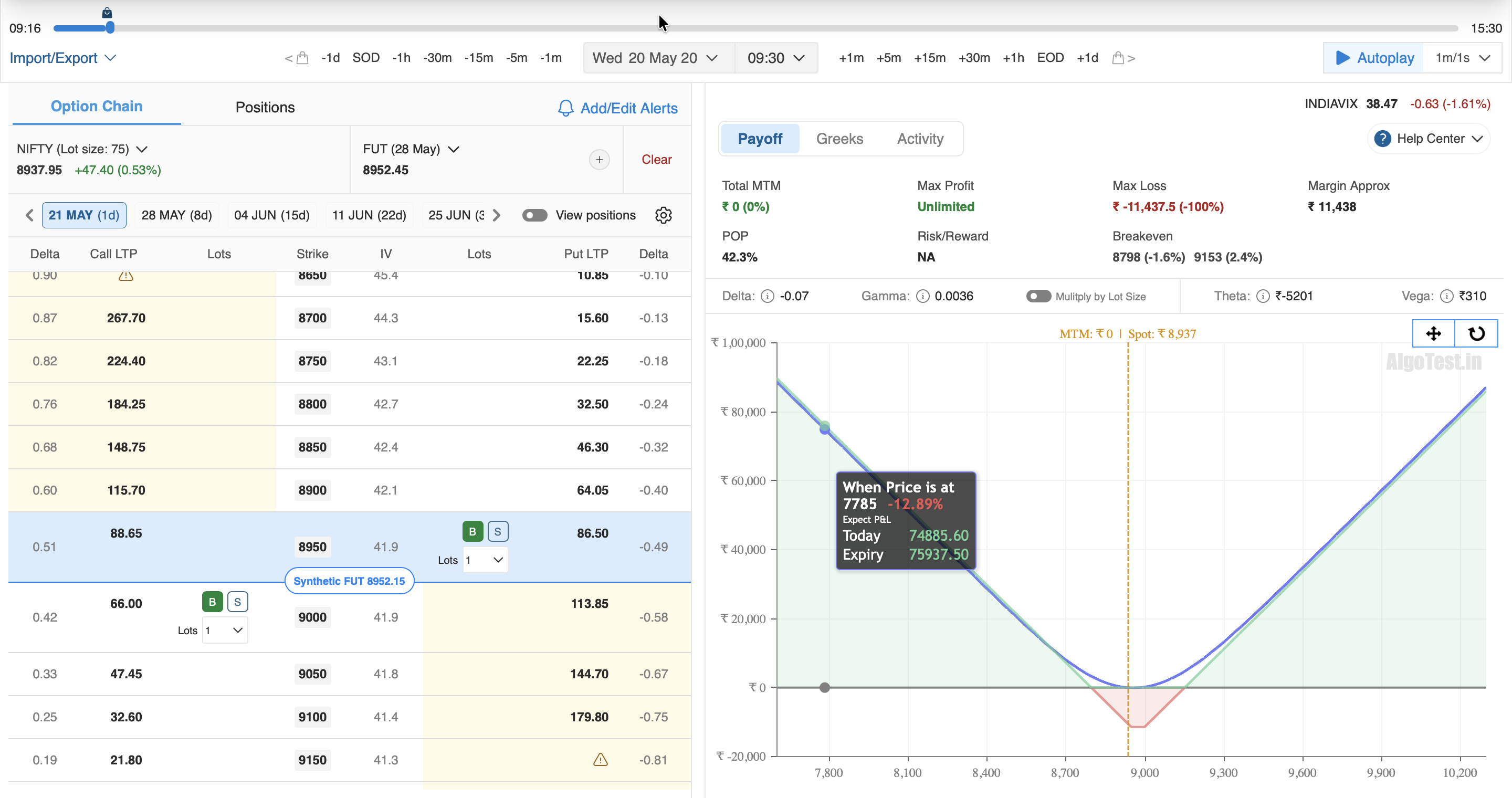Switch to the Positions tab
The height and width of the screenshot is (798, 1512).
tap(265, 108)
